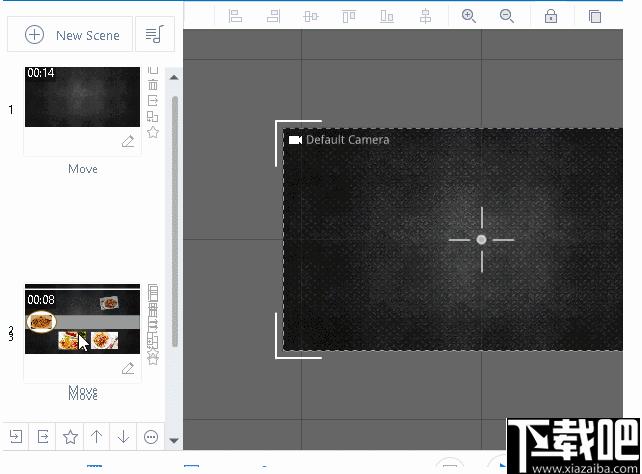
Task: Click the align bottom icon
Action: (387, 16)
